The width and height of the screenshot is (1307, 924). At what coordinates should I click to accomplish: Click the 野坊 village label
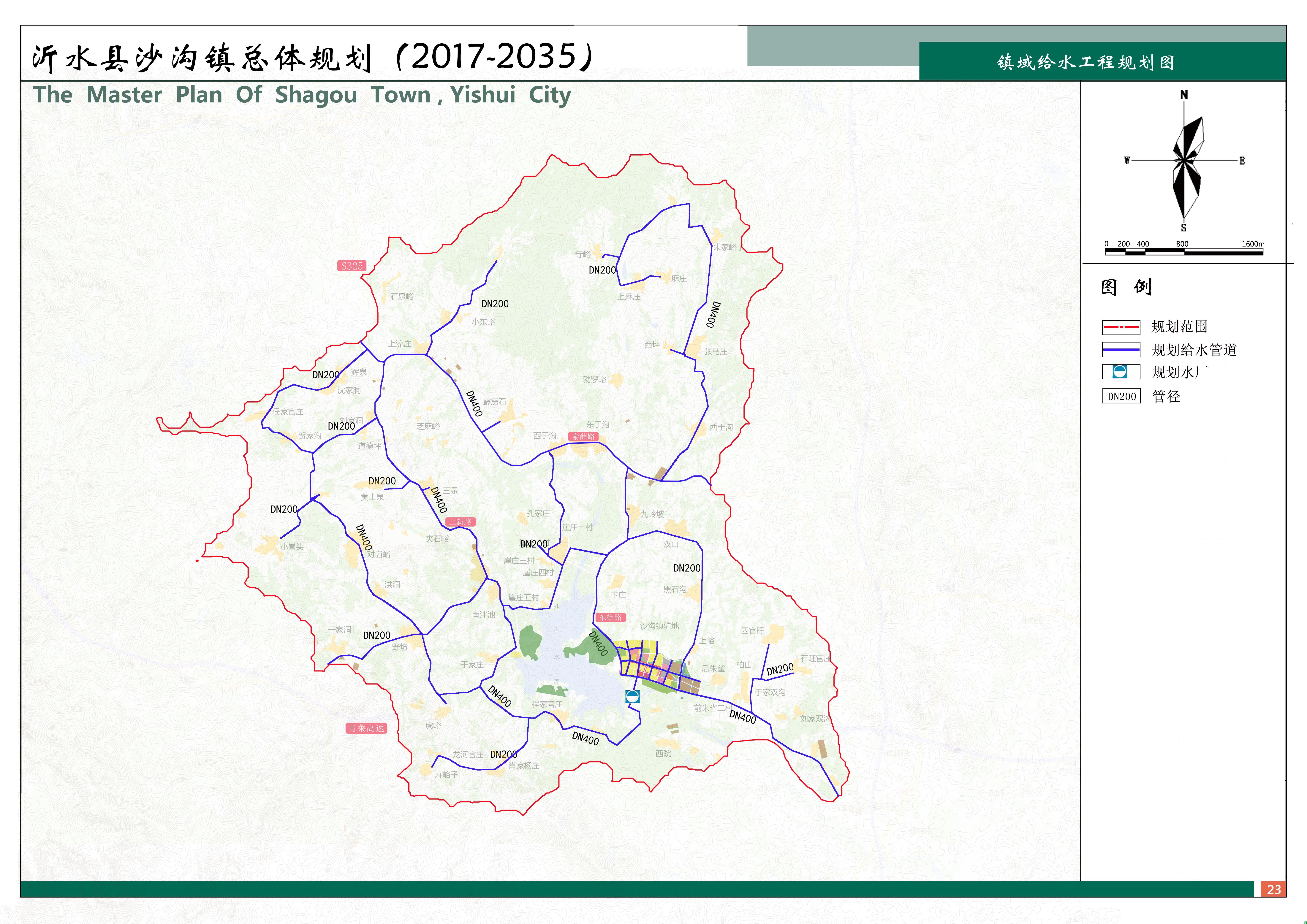coord(400,647)
